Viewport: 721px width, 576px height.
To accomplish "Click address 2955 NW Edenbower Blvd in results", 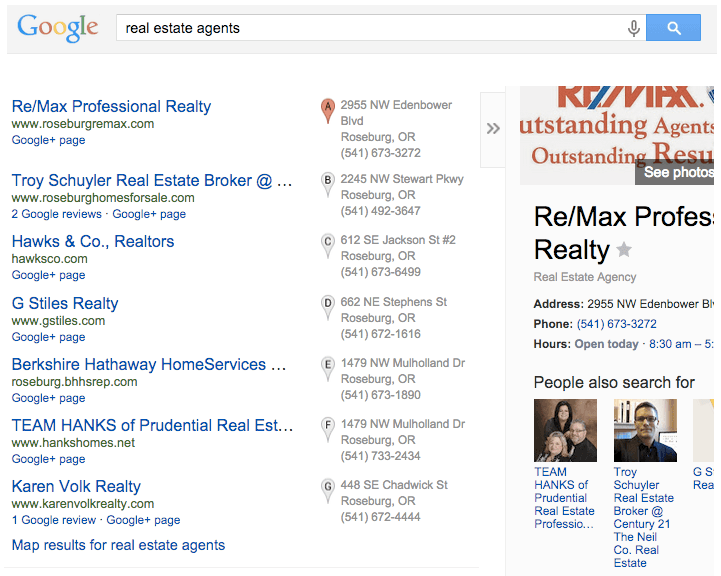I will pyautogui.click(x=396, y=113).
